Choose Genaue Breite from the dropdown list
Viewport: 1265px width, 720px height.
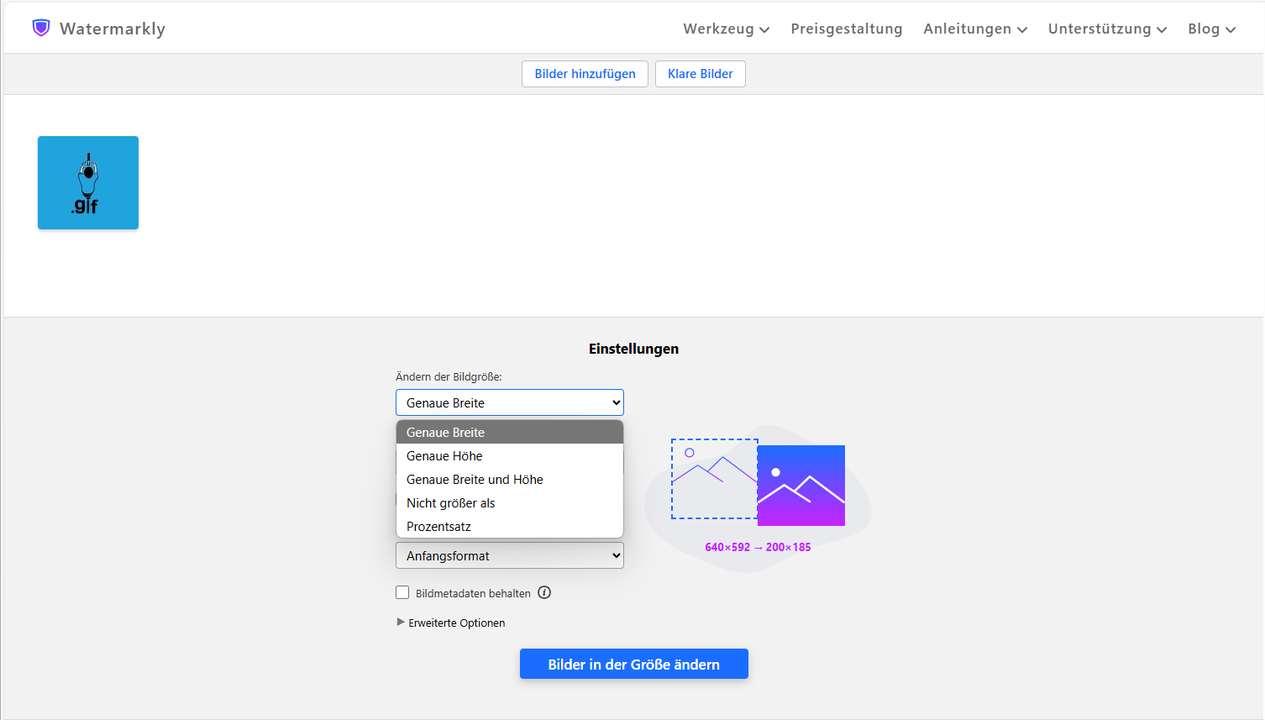click(x=509, y=432)
